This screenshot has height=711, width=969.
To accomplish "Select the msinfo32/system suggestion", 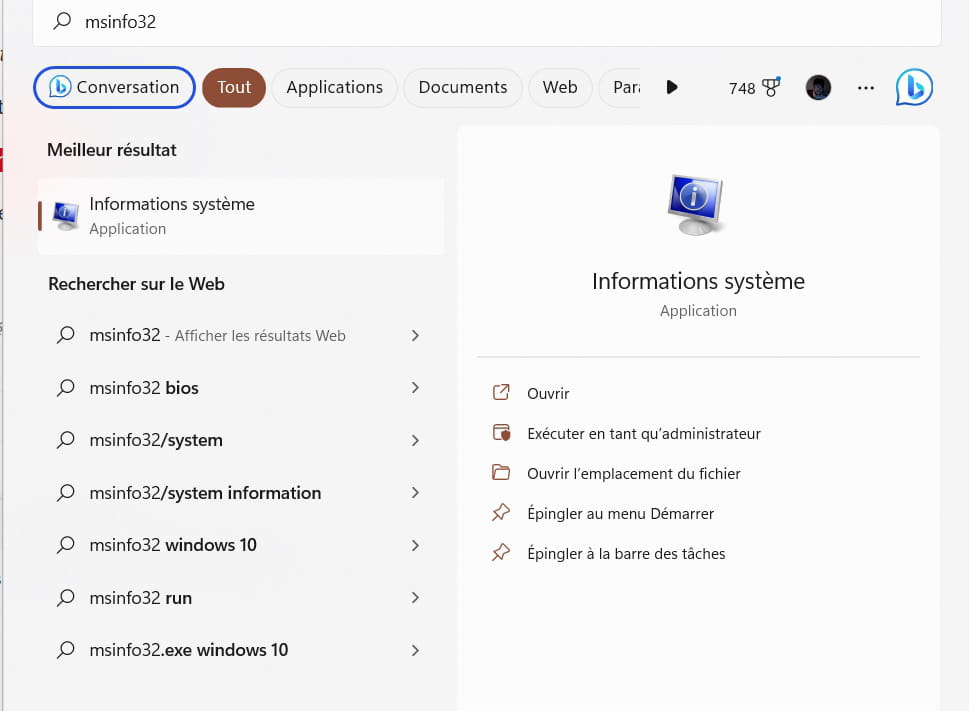I will click(x=241, y=440).
